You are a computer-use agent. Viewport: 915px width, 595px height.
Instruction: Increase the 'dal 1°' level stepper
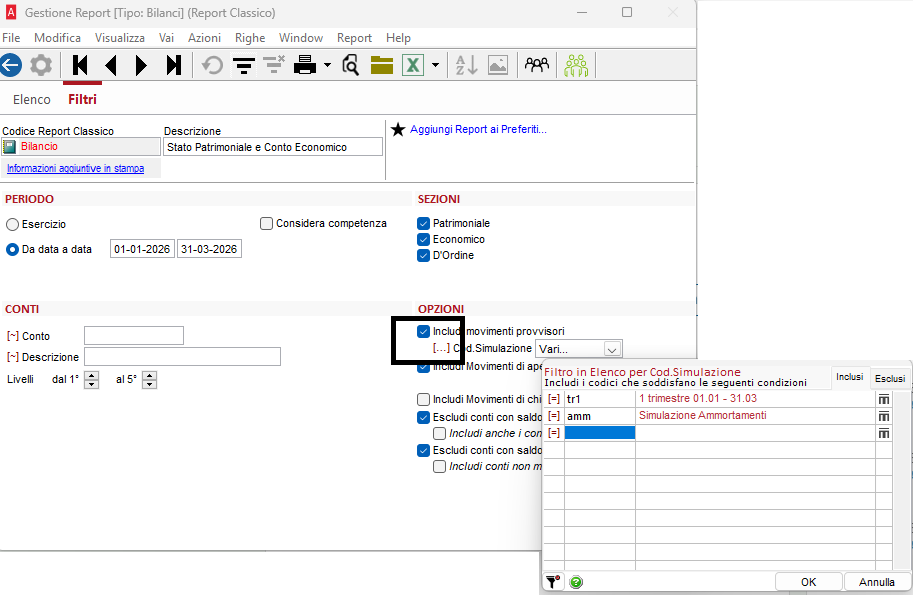point(92,376)
